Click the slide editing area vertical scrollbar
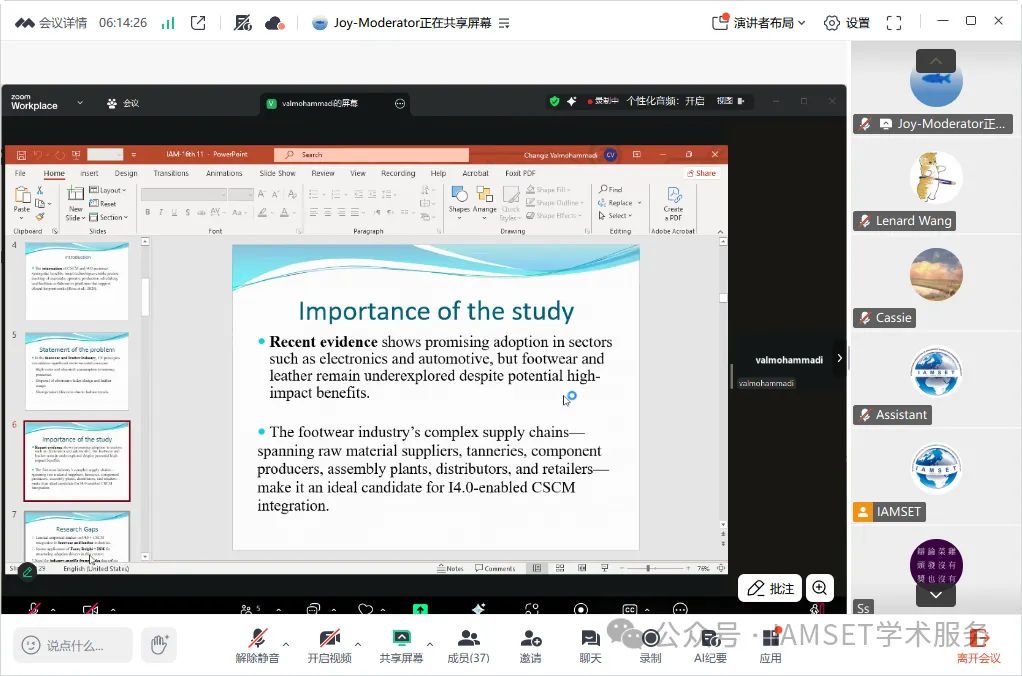This screenshot has width=1022, height=676. pos(723,298)
